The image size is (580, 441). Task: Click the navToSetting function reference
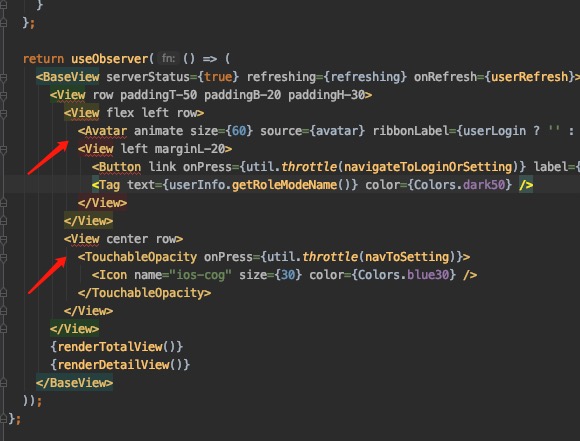(x=407, y=257)
